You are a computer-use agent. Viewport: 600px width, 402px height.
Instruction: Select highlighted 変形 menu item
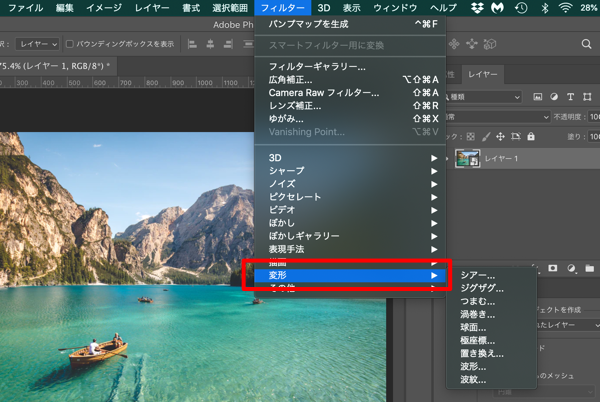(x=350, y=275)
